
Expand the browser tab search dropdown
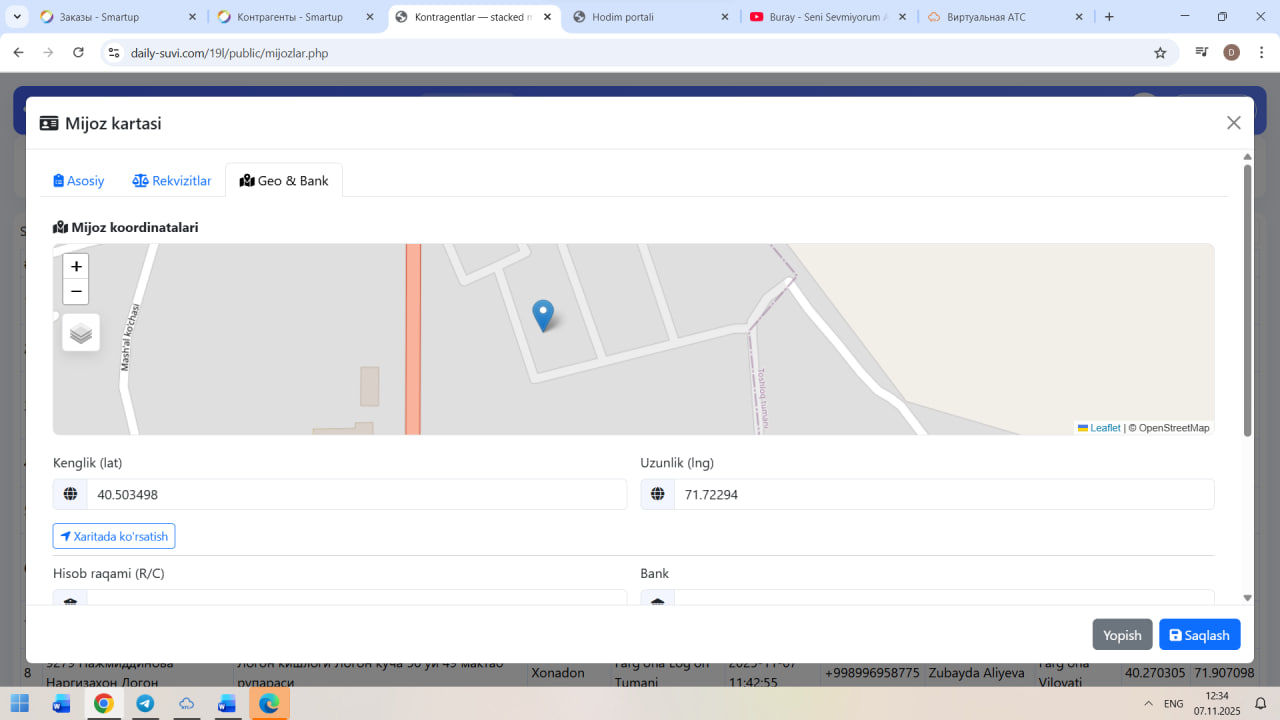(x=17, y=17)
